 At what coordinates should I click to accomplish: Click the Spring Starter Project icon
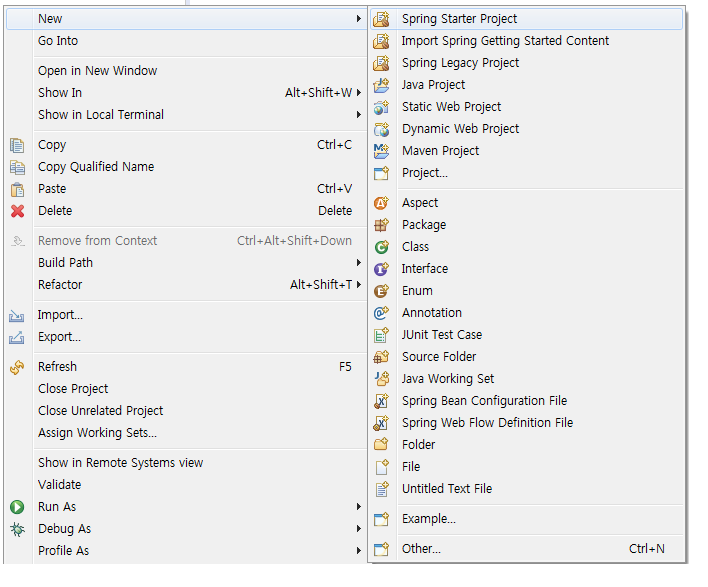pos(381,19)
